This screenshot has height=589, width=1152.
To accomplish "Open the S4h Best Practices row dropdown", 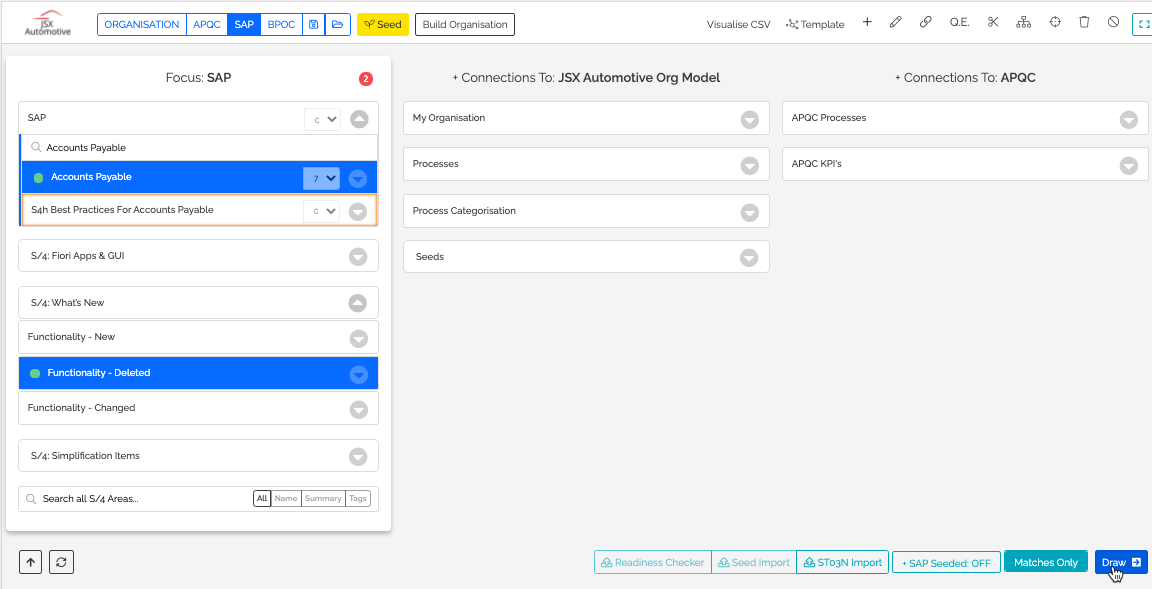I will tap(322, 211).
